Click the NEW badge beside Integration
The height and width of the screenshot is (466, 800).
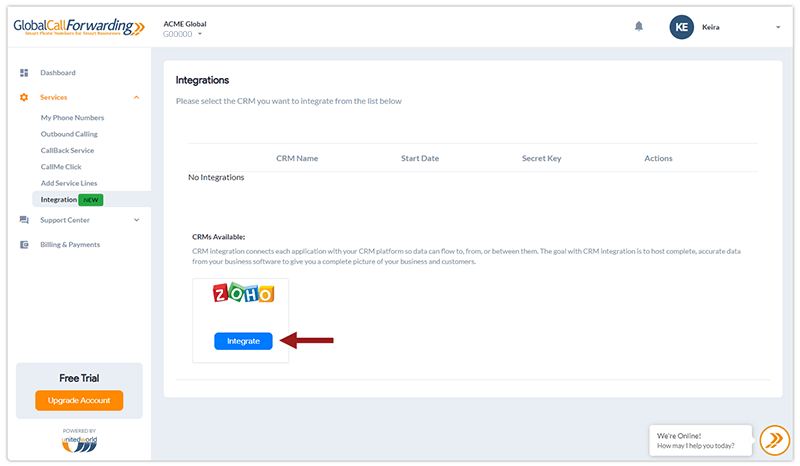tap(91, 200)
